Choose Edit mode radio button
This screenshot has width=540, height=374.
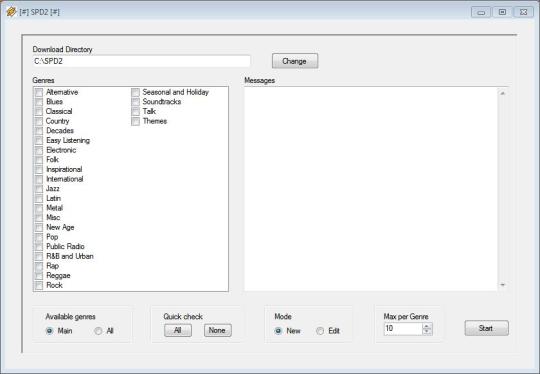[320, 331]
